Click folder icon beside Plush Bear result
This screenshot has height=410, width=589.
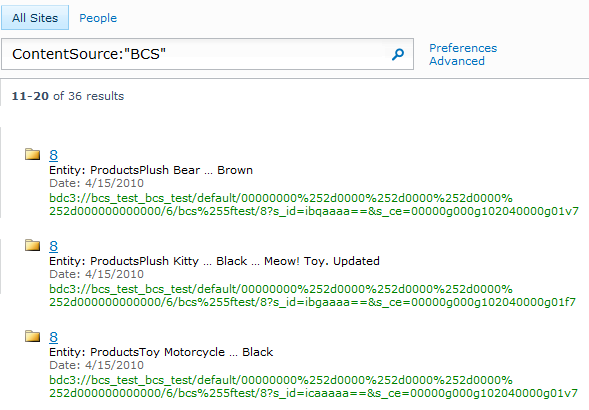point(33,154)
